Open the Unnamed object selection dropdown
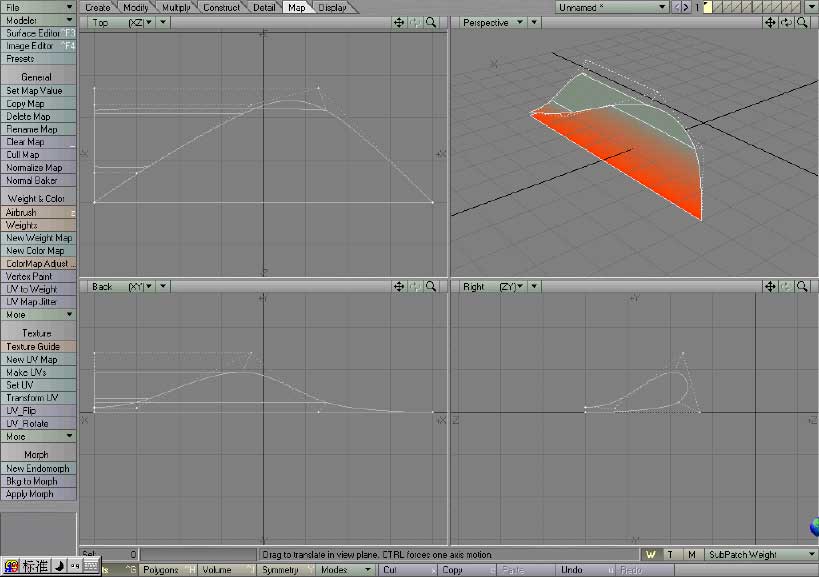The height and width of the screenshot is (577, 819). [x=612, y=7]
